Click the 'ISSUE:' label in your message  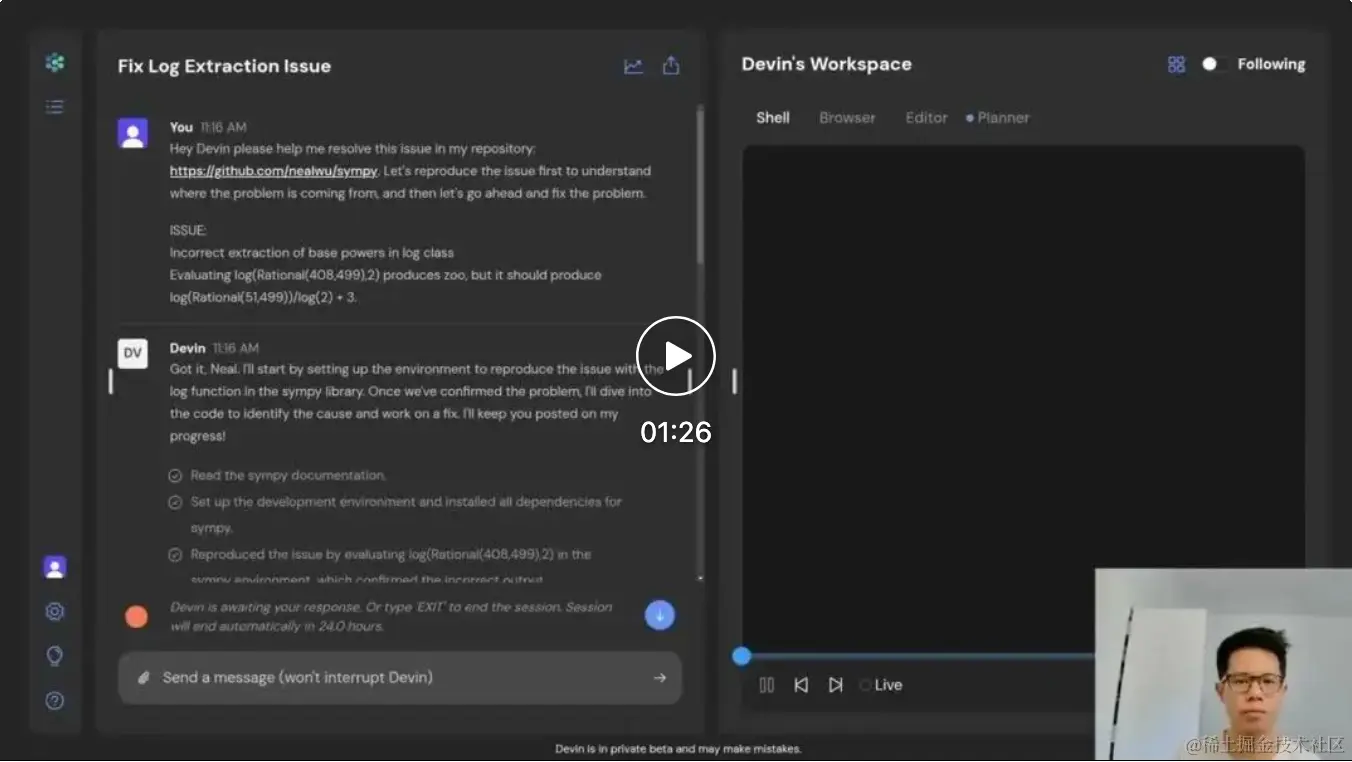(188, 231)
